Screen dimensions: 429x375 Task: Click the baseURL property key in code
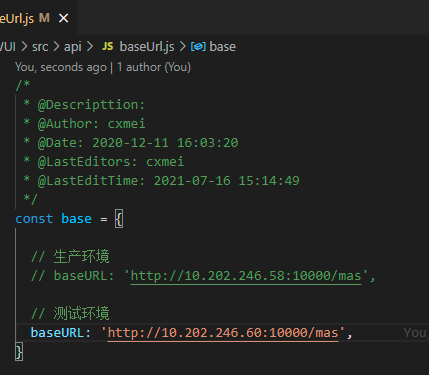click(x=57, y=333)
